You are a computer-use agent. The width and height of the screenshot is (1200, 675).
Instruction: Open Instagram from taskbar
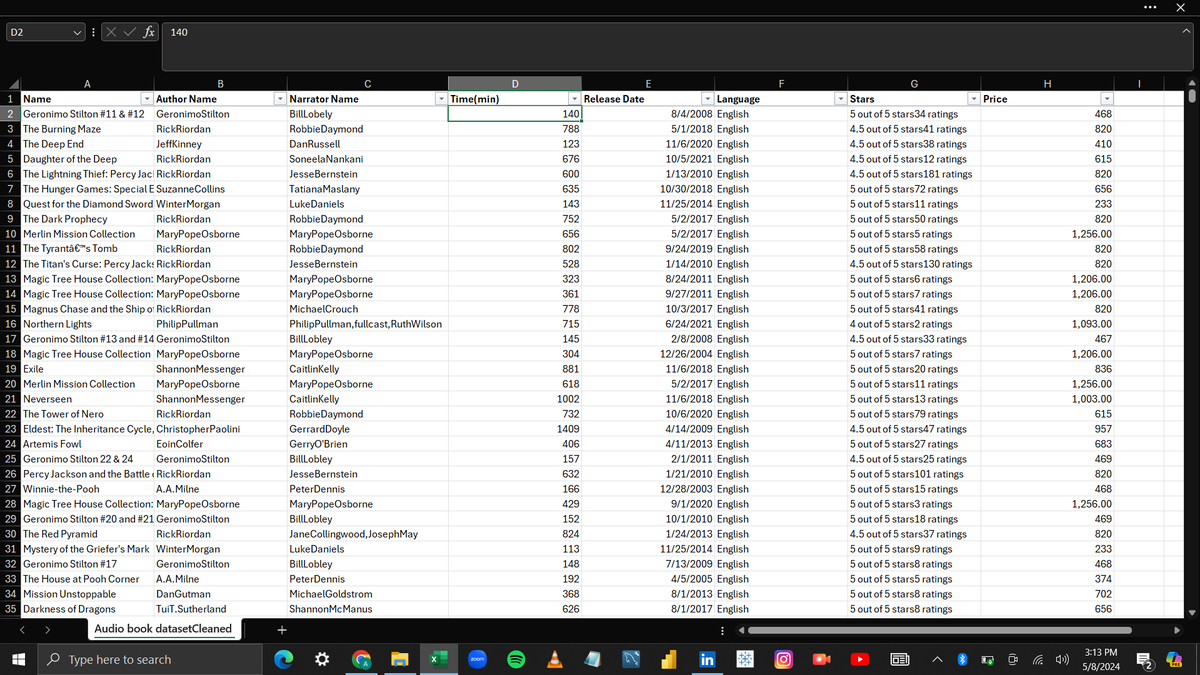click(x=784, y=660)
